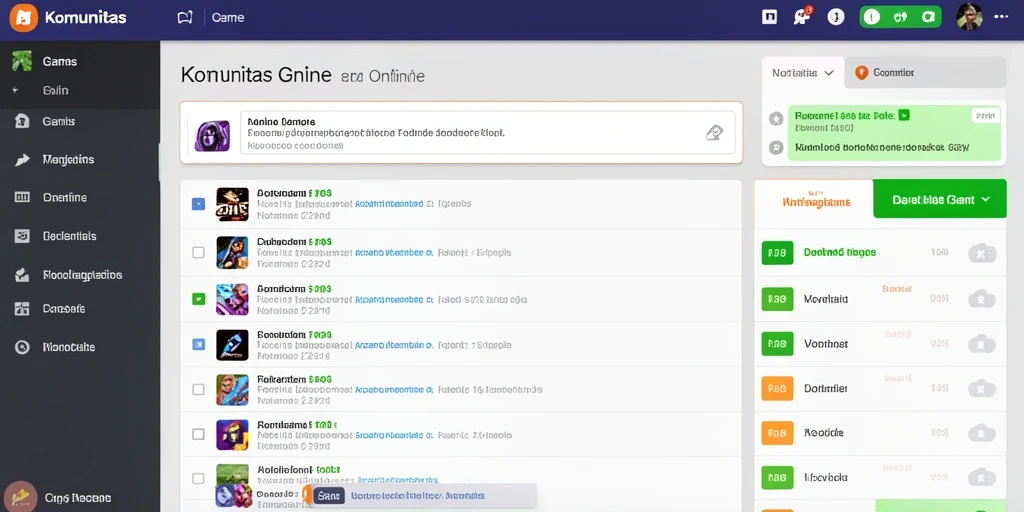Open the first game row thumbnail

click(232, 204)
